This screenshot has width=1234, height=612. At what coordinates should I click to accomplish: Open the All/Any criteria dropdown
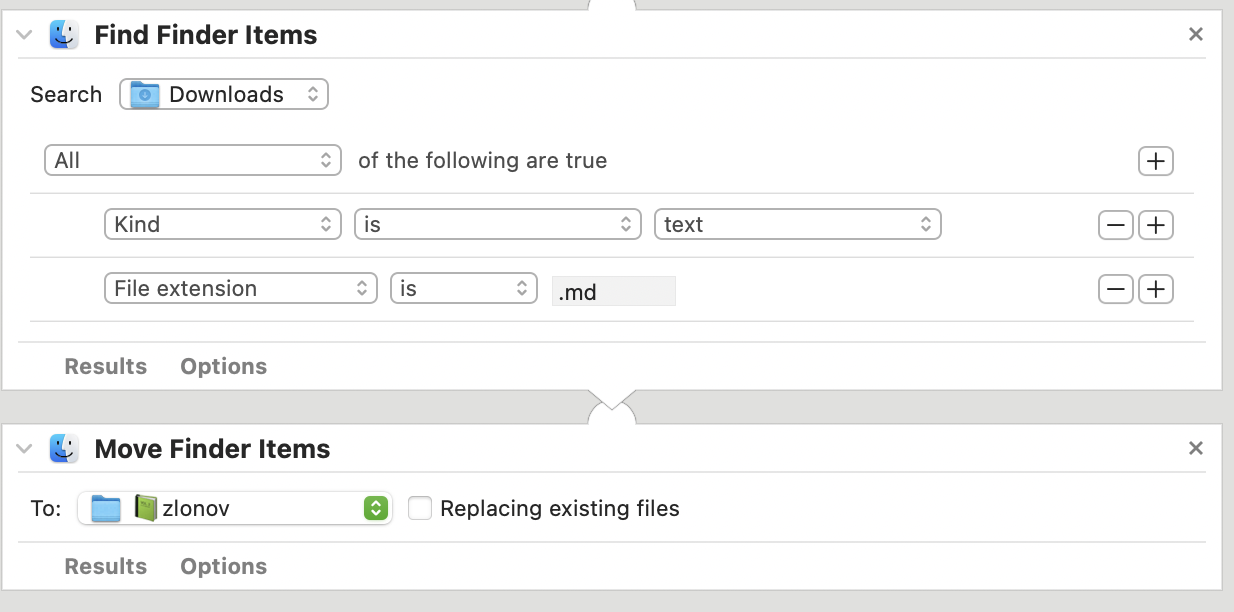(x=192, y=161)
